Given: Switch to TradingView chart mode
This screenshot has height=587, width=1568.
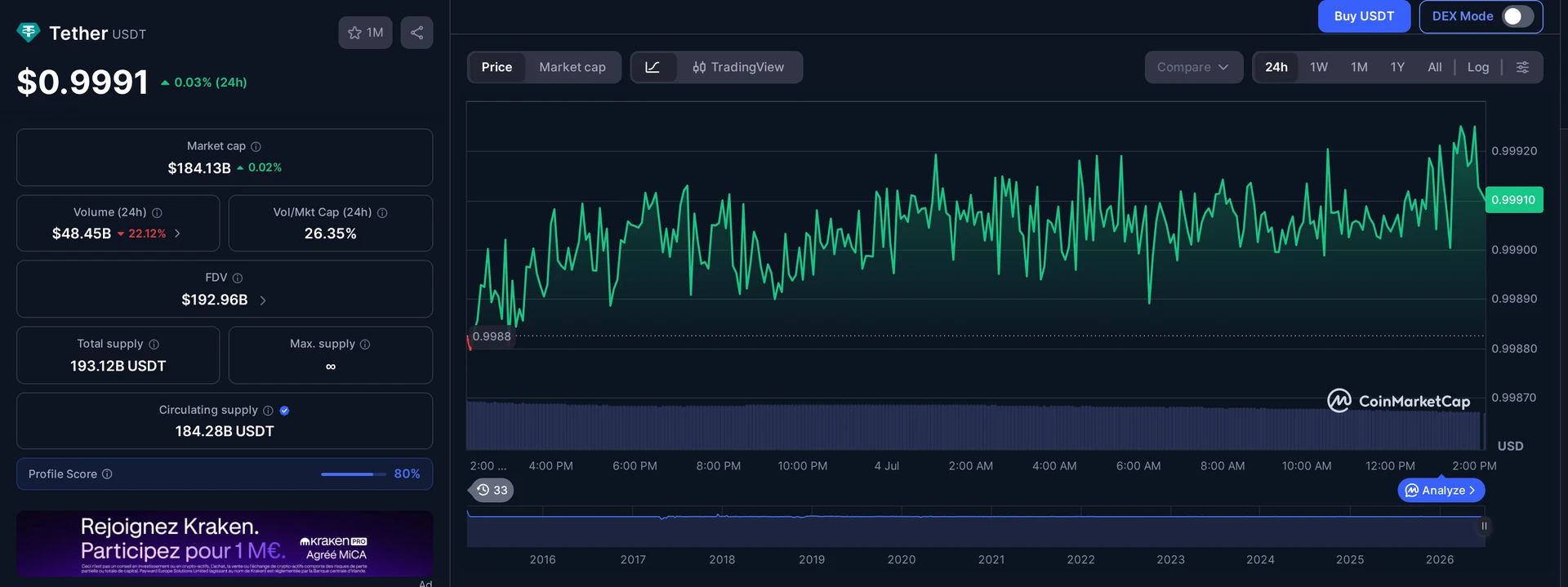Looking at the screenshot, I should [738, 67].
